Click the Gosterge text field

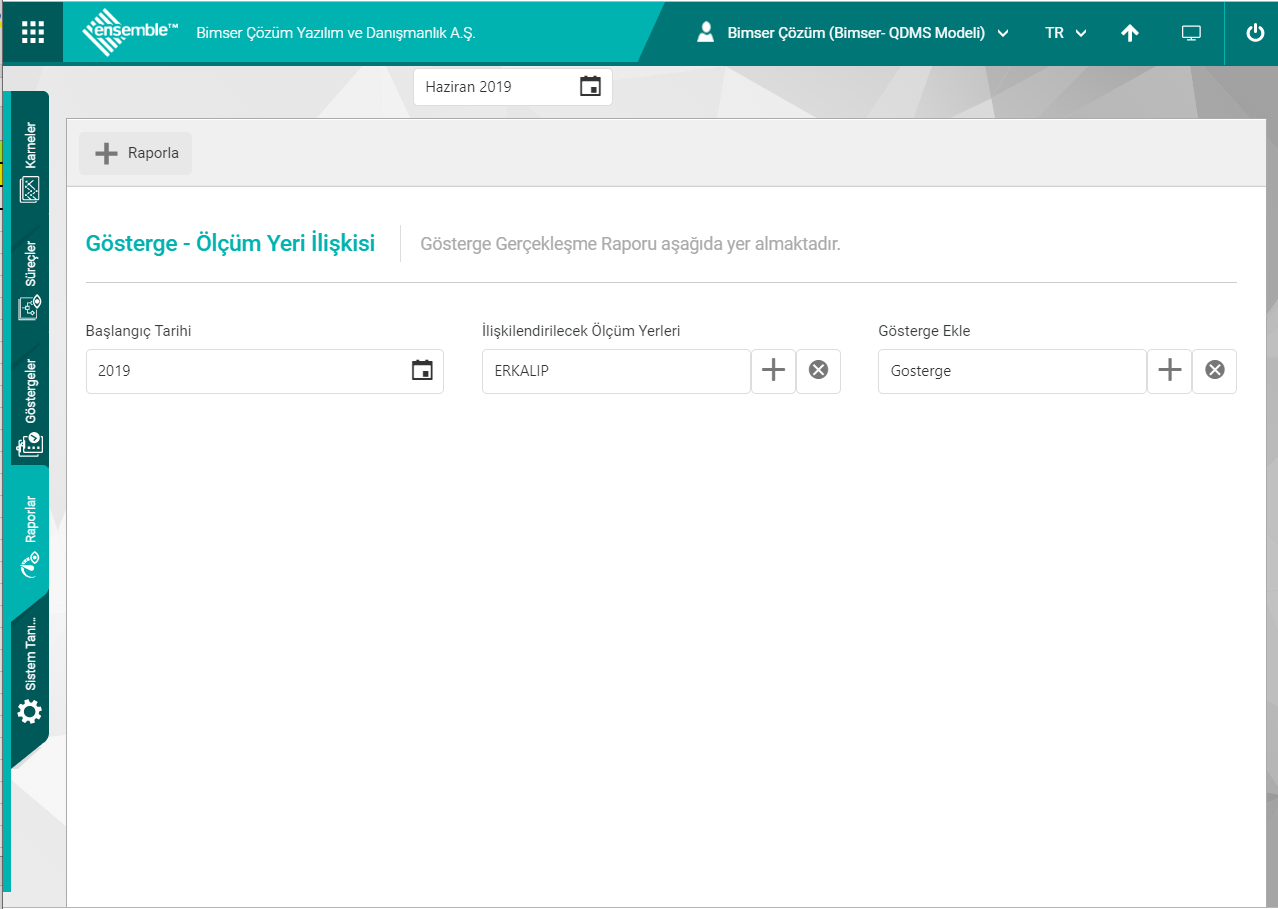(x=1011, y=371)
